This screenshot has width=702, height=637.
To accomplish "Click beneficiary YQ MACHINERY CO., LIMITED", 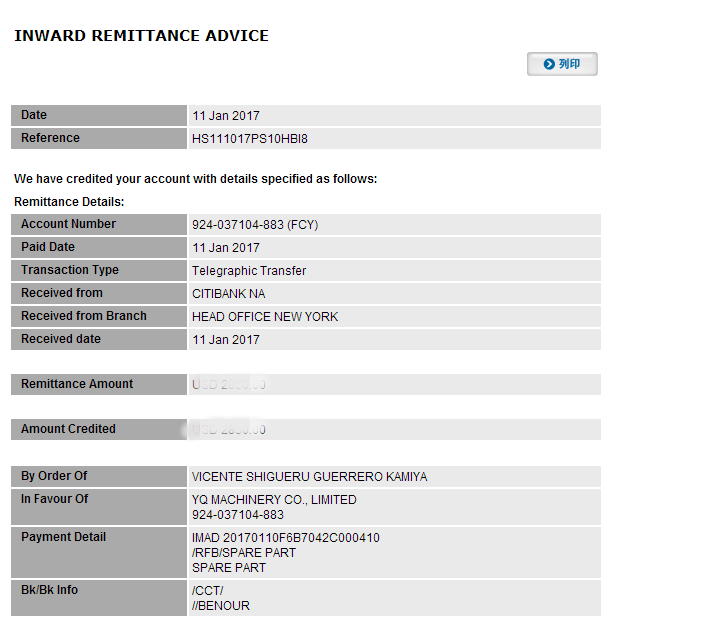I will [x=273, y=500].
